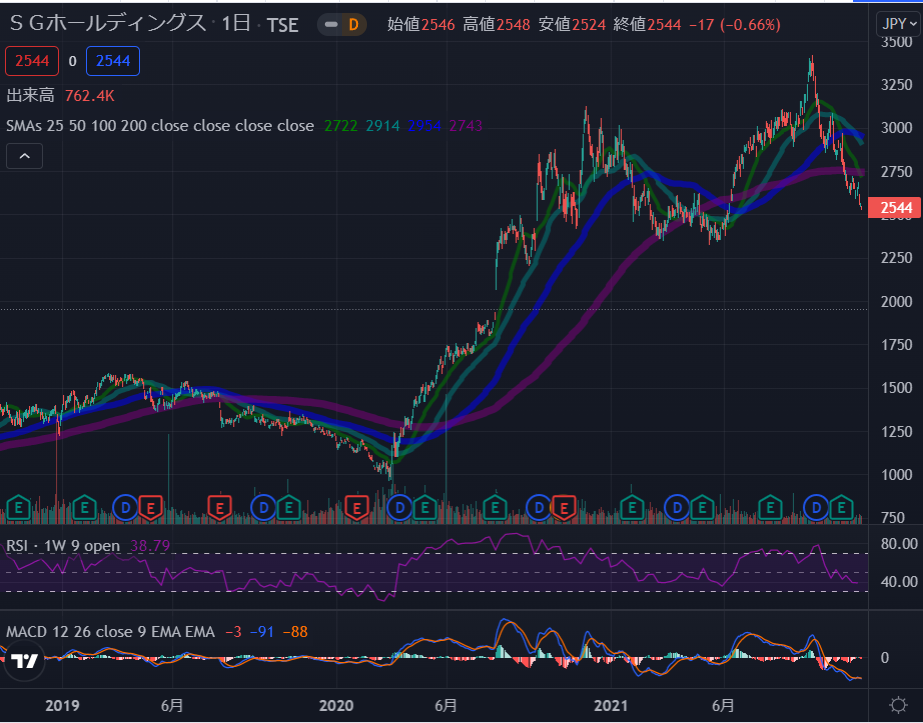Click the RSI value 38.79
The width and height of the screenshot is (923, 723).
point(150,546)
